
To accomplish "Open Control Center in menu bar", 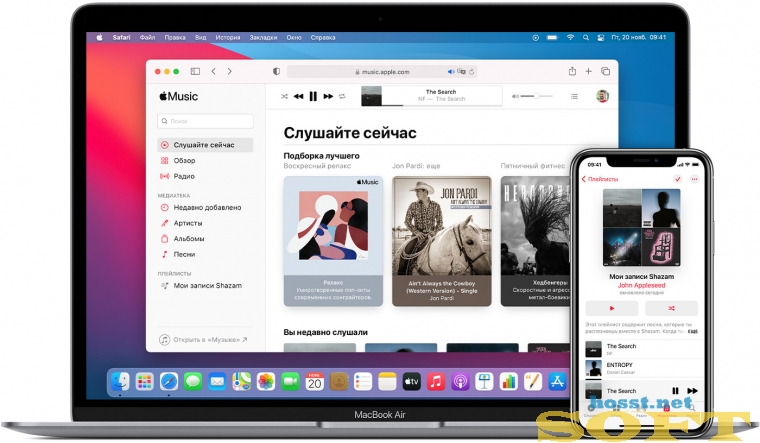I will (600, 37).
